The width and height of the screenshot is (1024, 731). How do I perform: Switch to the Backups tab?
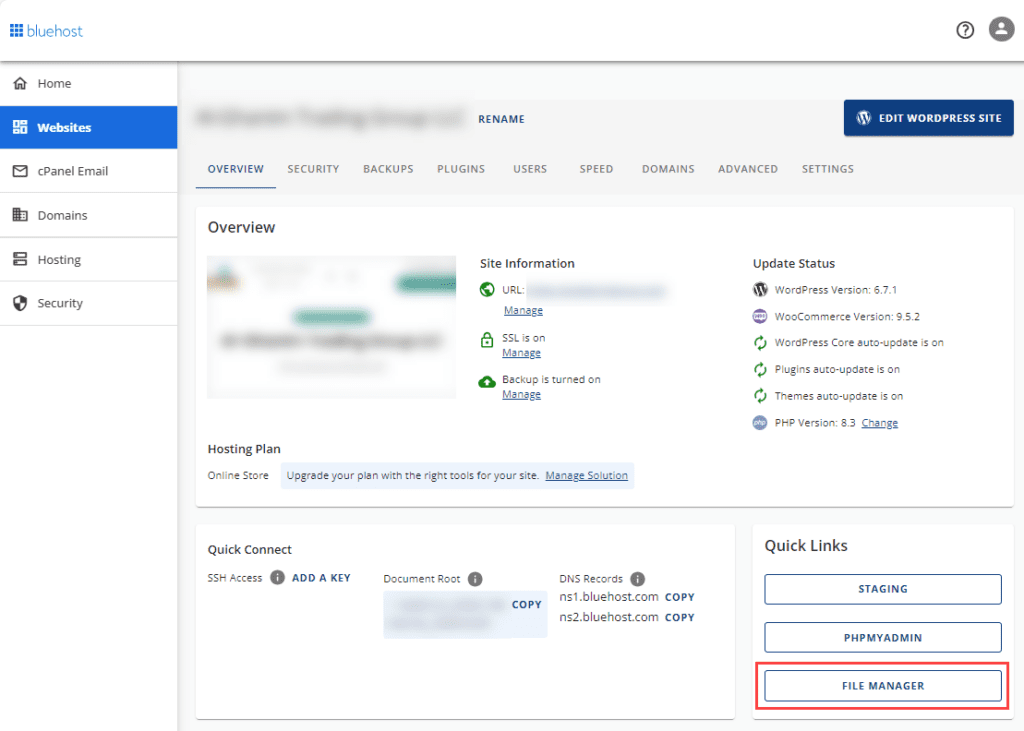tap(388, 169)
